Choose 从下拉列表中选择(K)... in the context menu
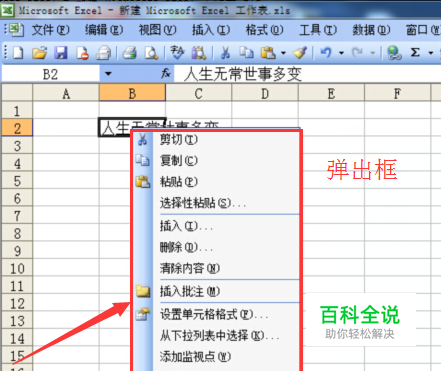 (217, 336)
